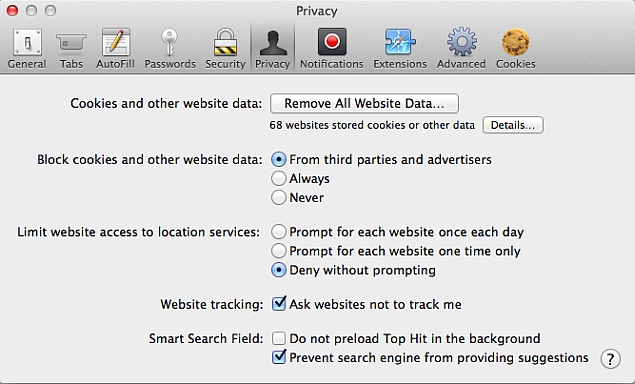The image size is (635, 384).
Task: Open the Details button for stored cookies
Action: coord(513,125)
